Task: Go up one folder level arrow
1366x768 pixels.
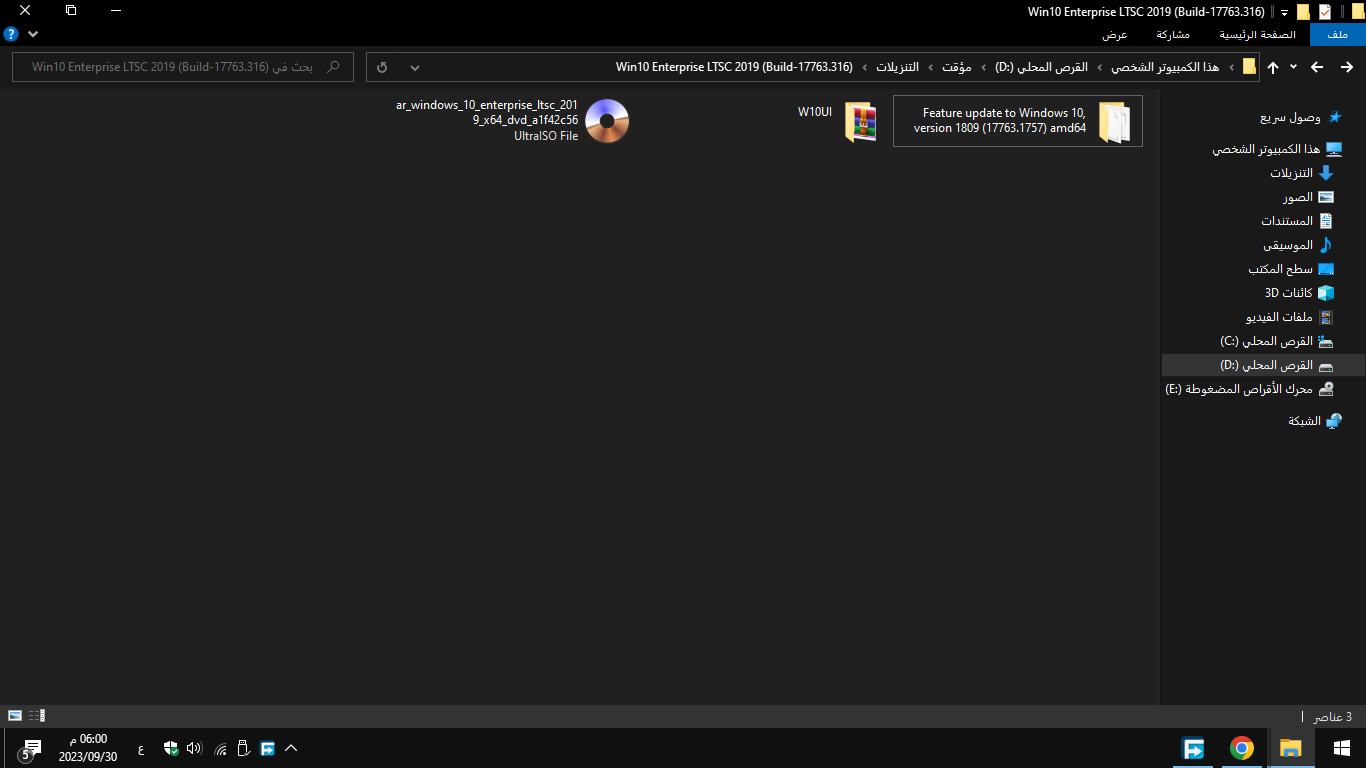Action: point(1272,67)
